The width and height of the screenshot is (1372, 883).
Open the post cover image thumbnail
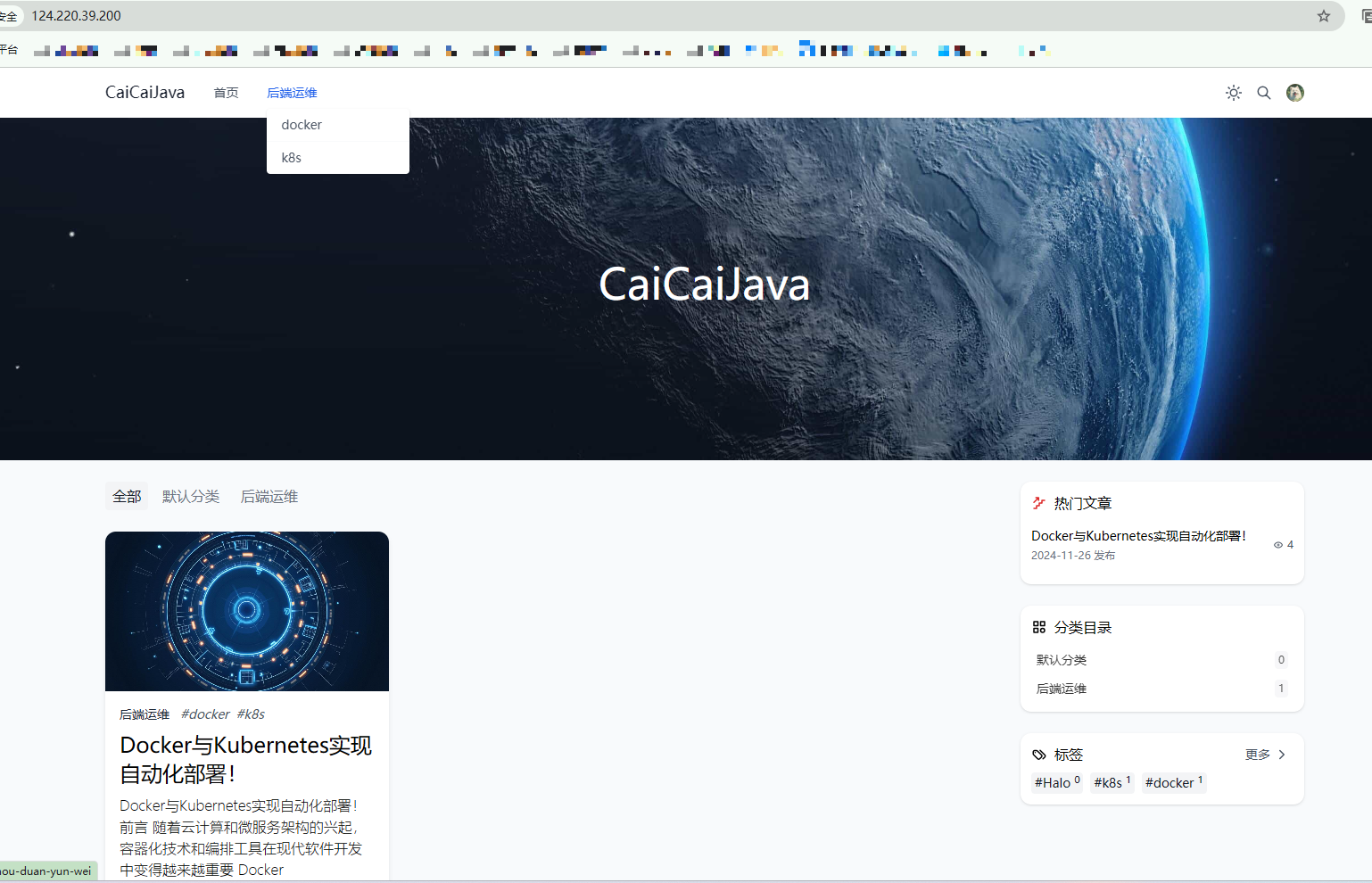(x=247, y=611)
